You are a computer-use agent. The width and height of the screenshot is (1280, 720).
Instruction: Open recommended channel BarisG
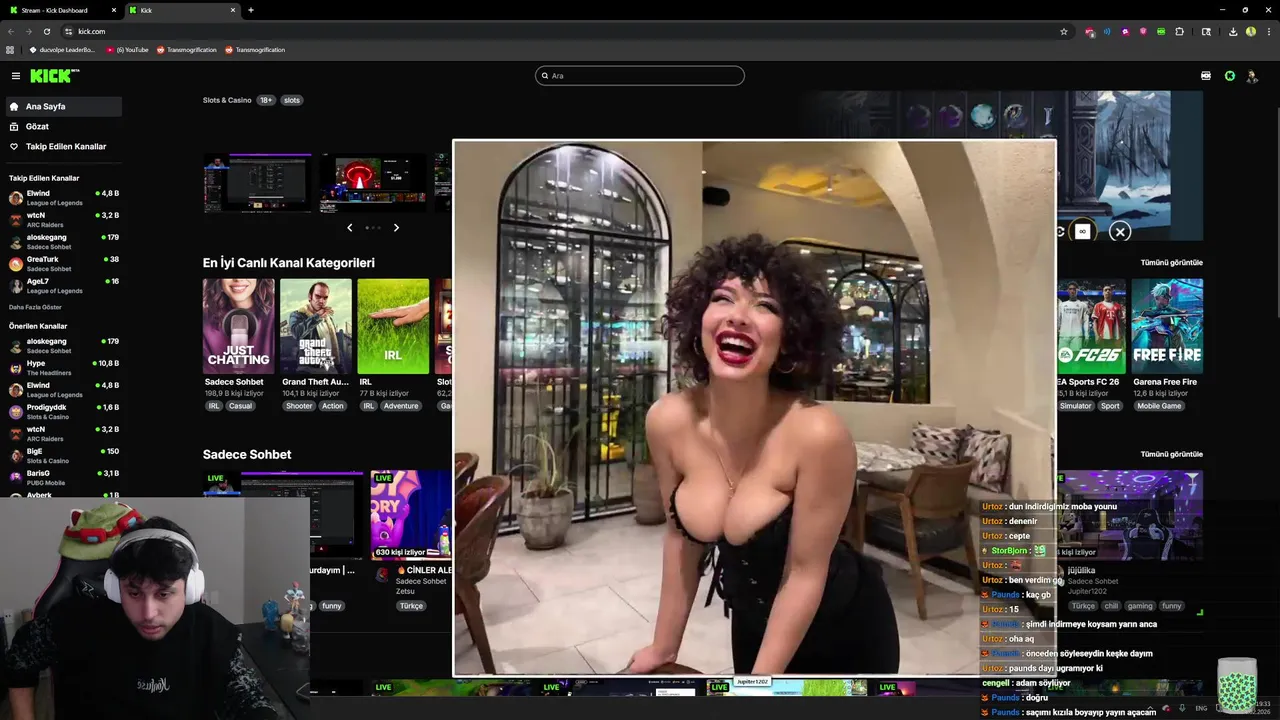click(x=63, y=477)
